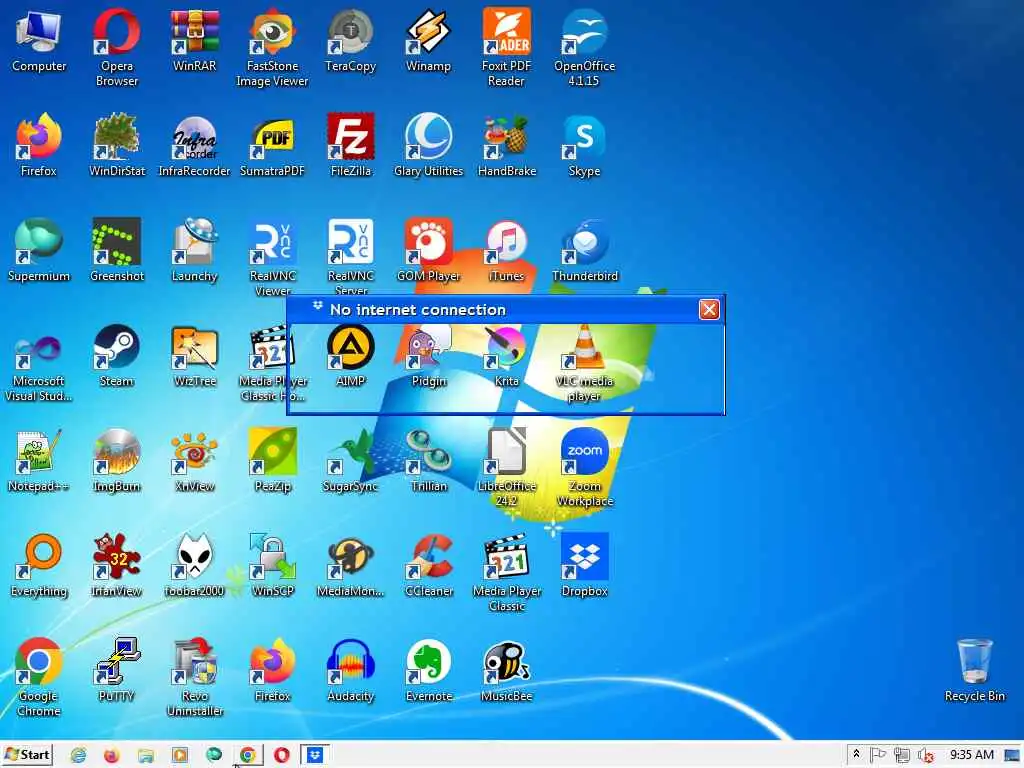Launch Internet Explorer from taskbar
1024x768 pixels.
78,755
